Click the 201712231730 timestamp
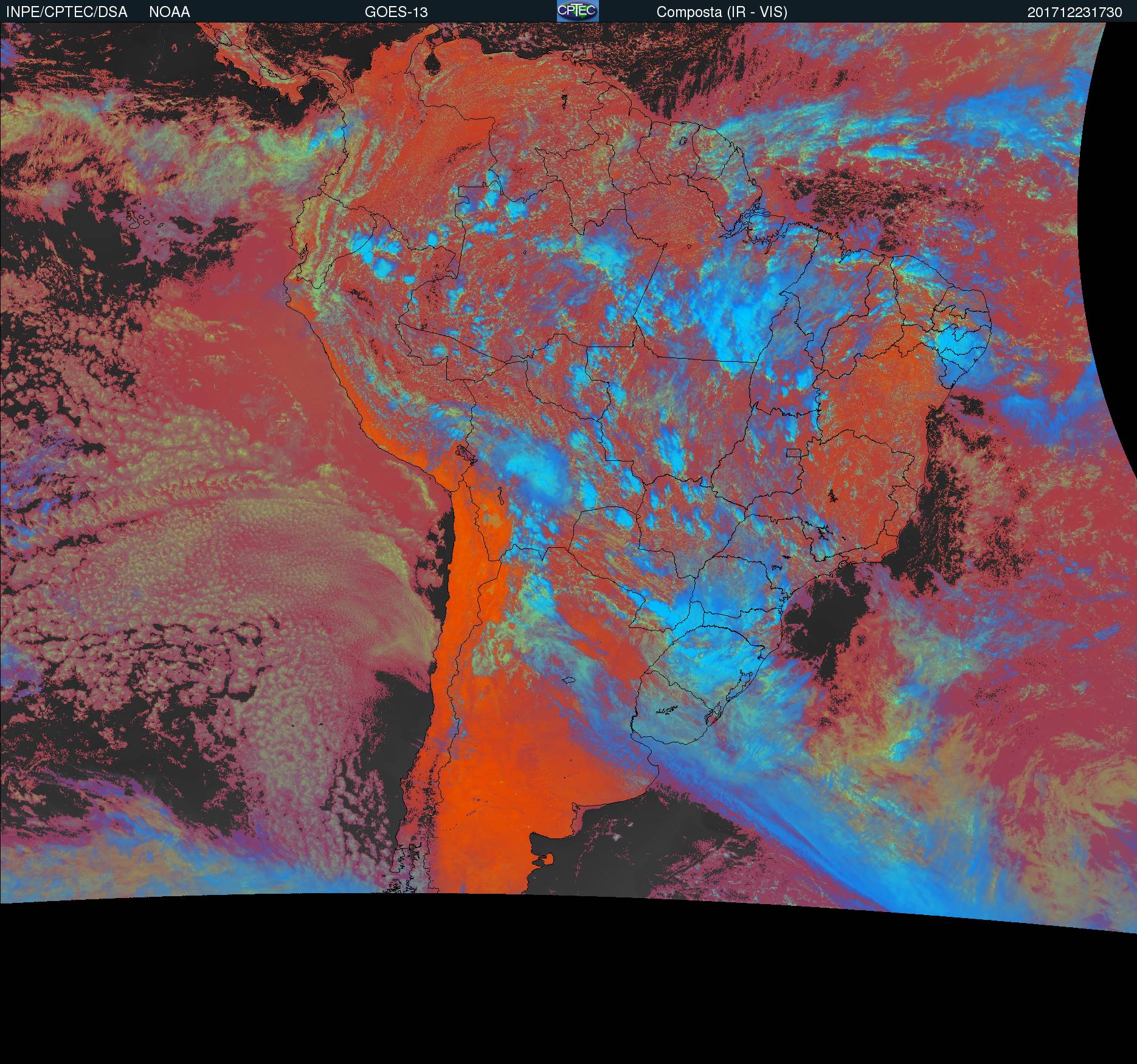The width and height of the screenshot is (1137, 1064). coord(1075,12)
